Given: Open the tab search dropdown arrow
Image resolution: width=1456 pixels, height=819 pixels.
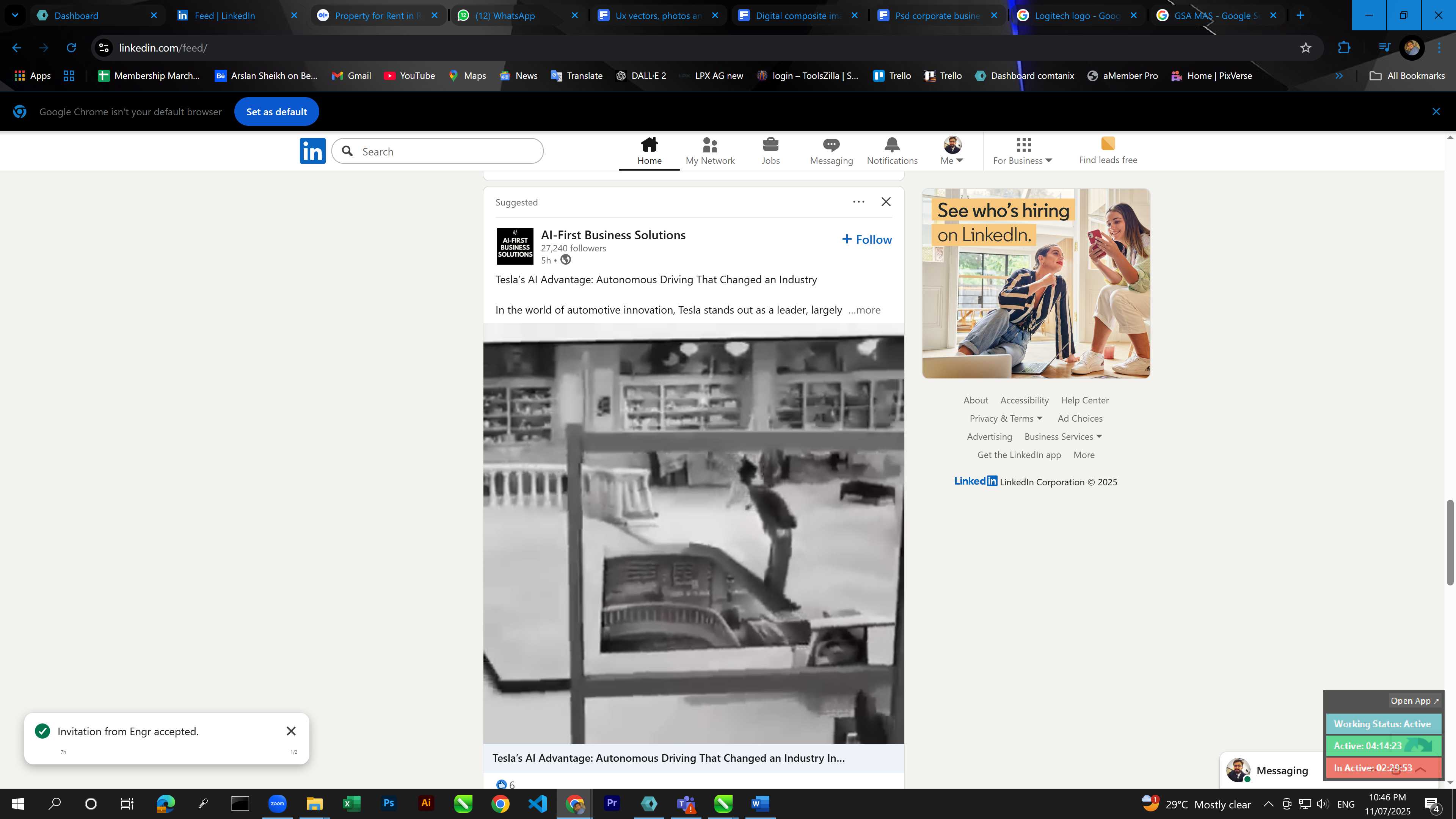Looking at the screenshot, I should coord(15,15).
